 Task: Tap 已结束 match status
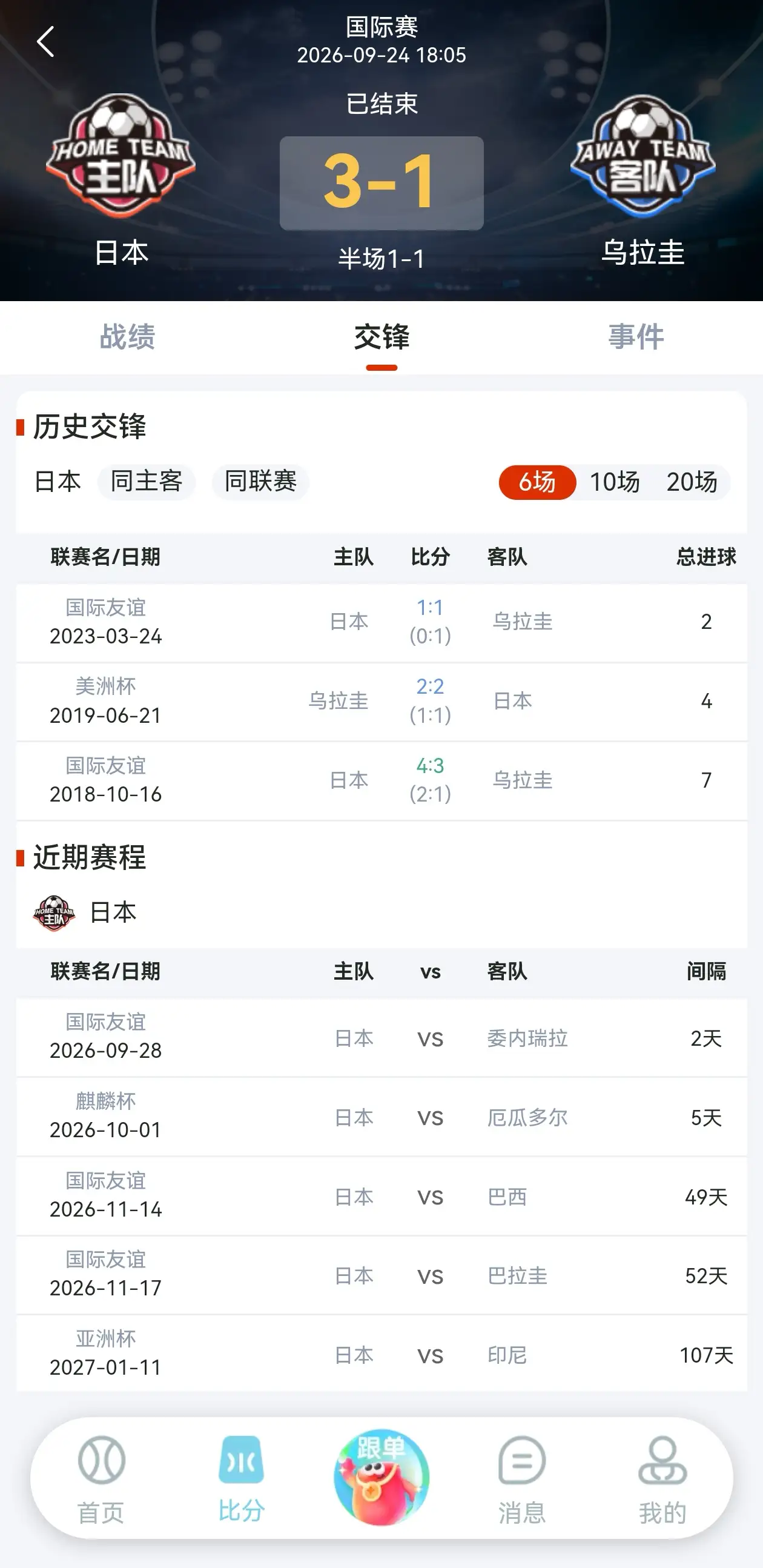click(x=381, y=104)
